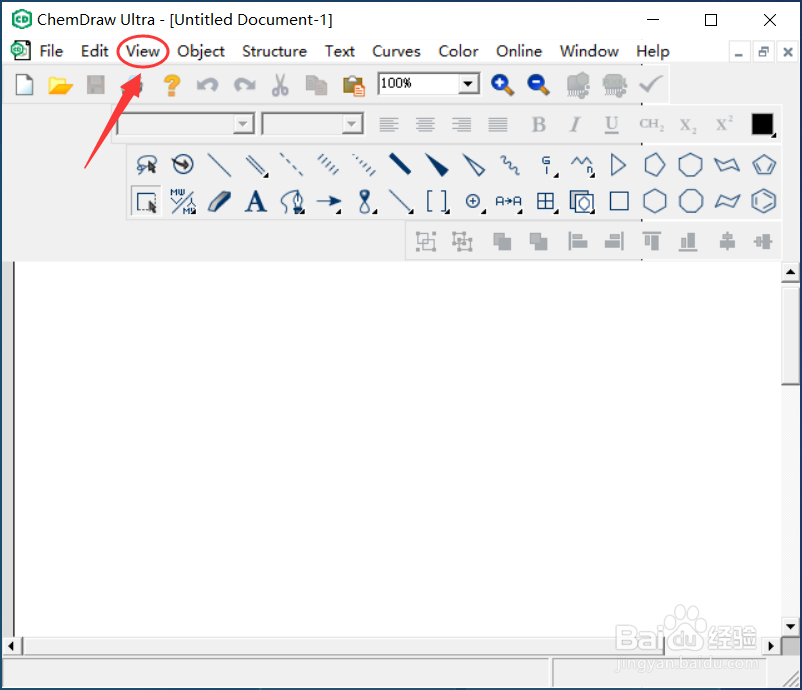Viewport: 802px width, 690px height.
Task: Select the Eraser tool
Action: [219, 202]
